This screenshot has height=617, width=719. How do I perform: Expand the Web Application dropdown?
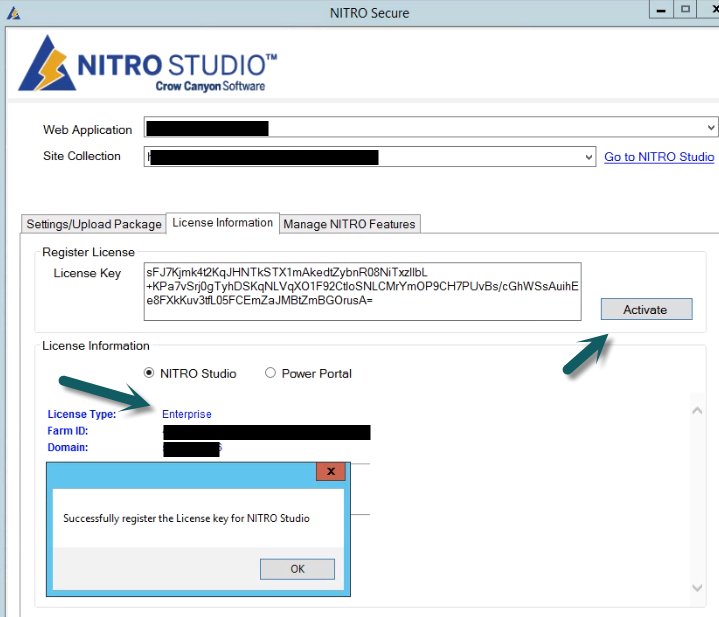pyautogui.click(x=710, y=127)
